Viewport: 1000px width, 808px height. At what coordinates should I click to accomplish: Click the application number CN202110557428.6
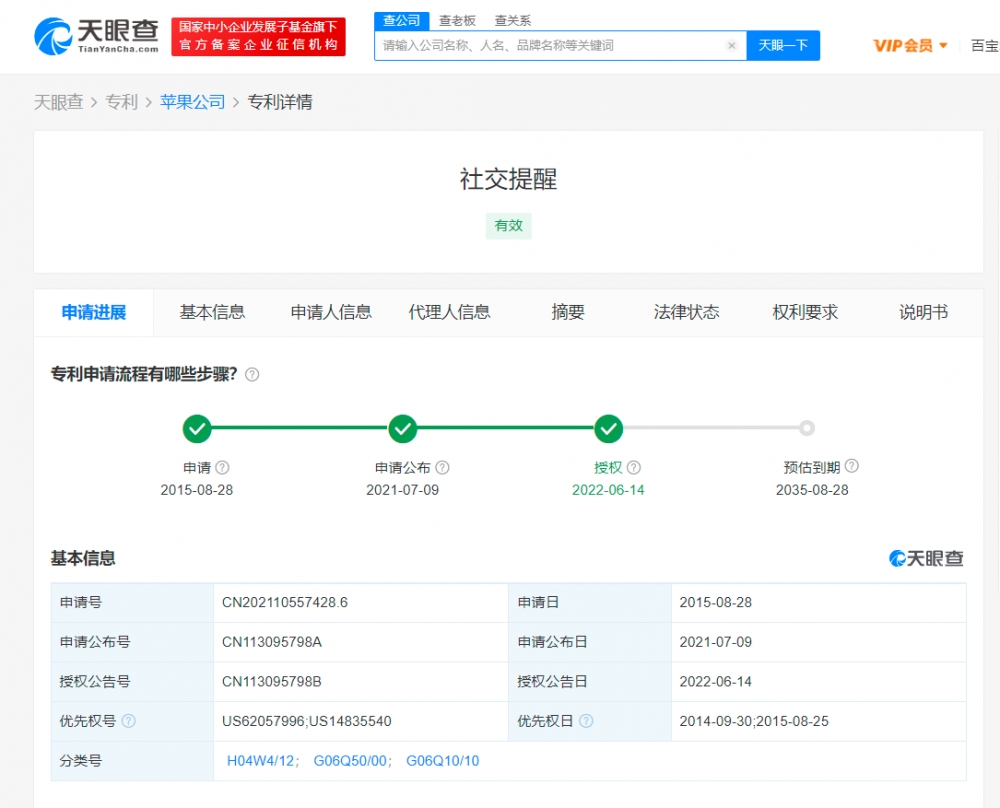pos(285,603)
